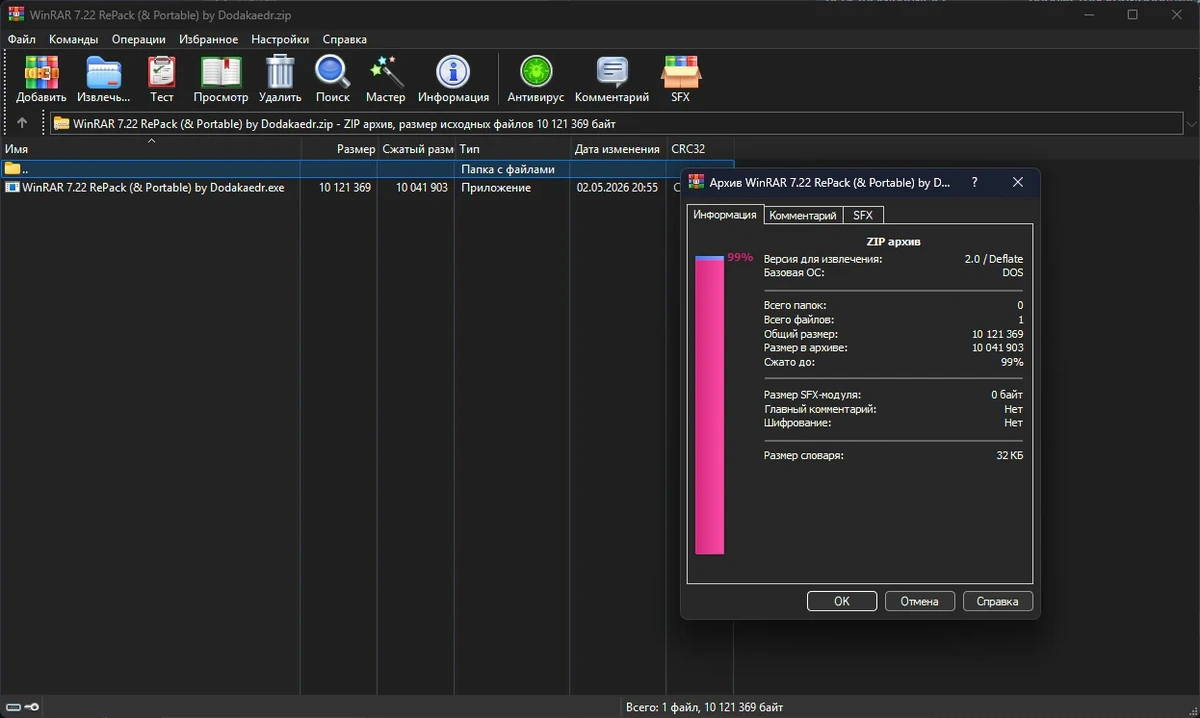Open the Справка menu
This screenshot has height=718, width=1200.
click(345, 39)
